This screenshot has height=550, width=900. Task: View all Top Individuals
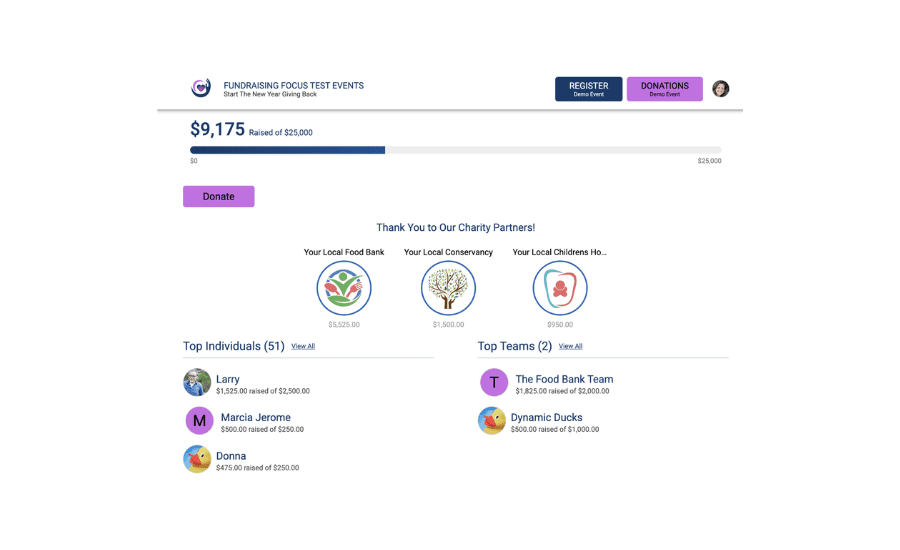[x=303, y=346]
